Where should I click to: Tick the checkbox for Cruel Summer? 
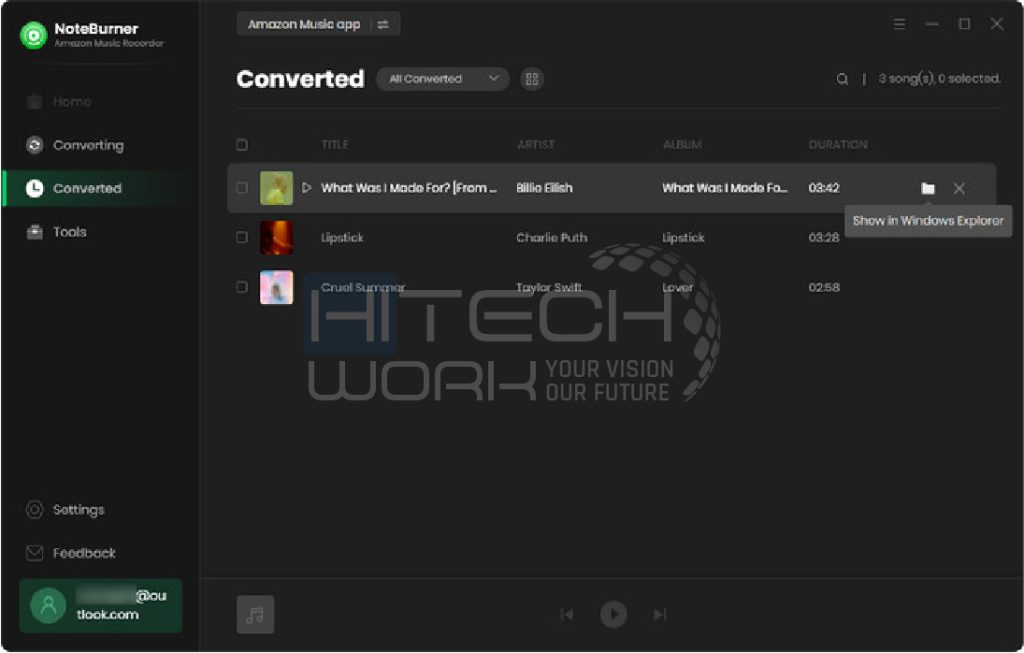pos(242,287)
